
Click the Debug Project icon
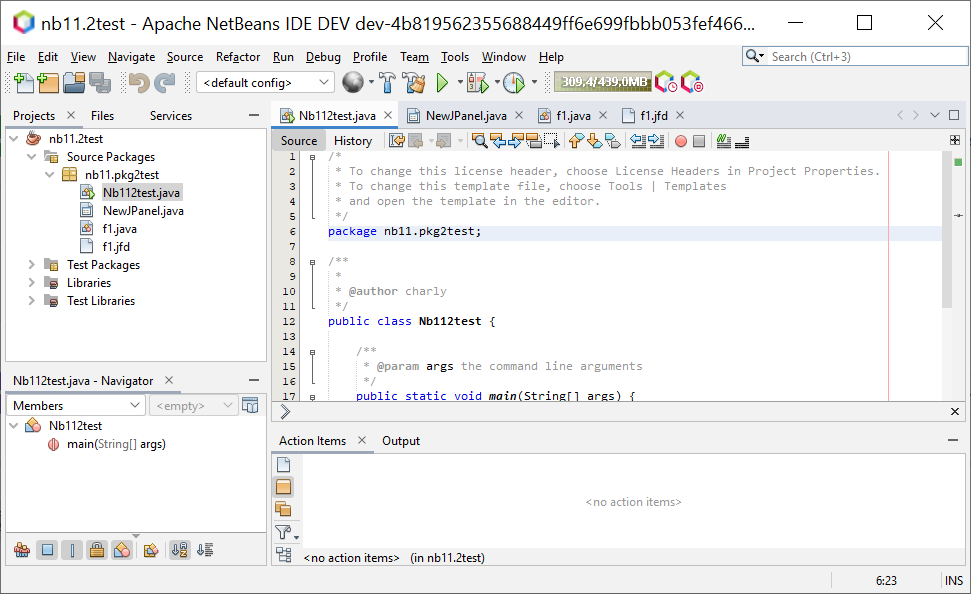pyautogui.click(x=477, y=82)
